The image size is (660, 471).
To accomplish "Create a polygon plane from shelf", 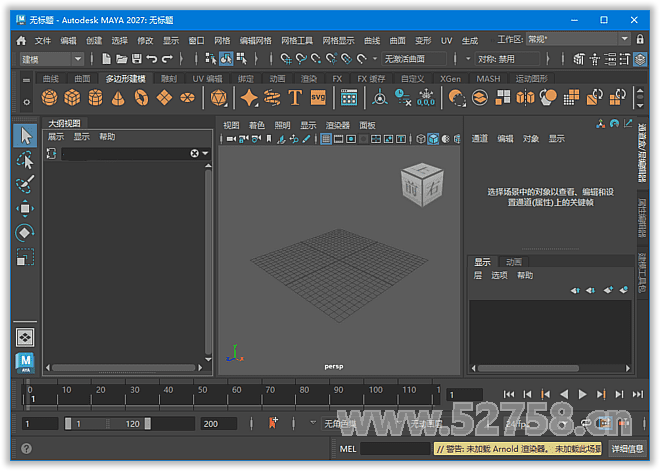I will (x=164, y=98).
